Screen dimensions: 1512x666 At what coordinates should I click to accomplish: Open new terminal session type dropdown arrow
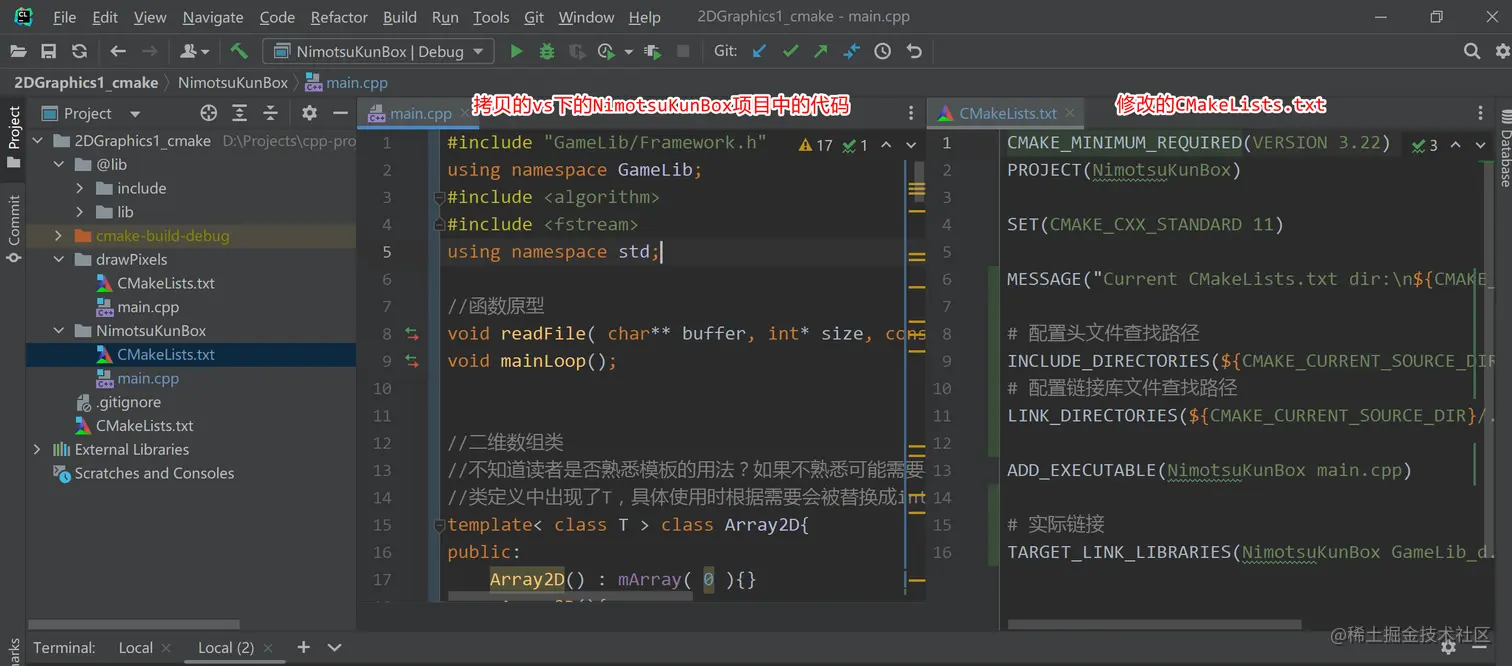tap(335, 648)
